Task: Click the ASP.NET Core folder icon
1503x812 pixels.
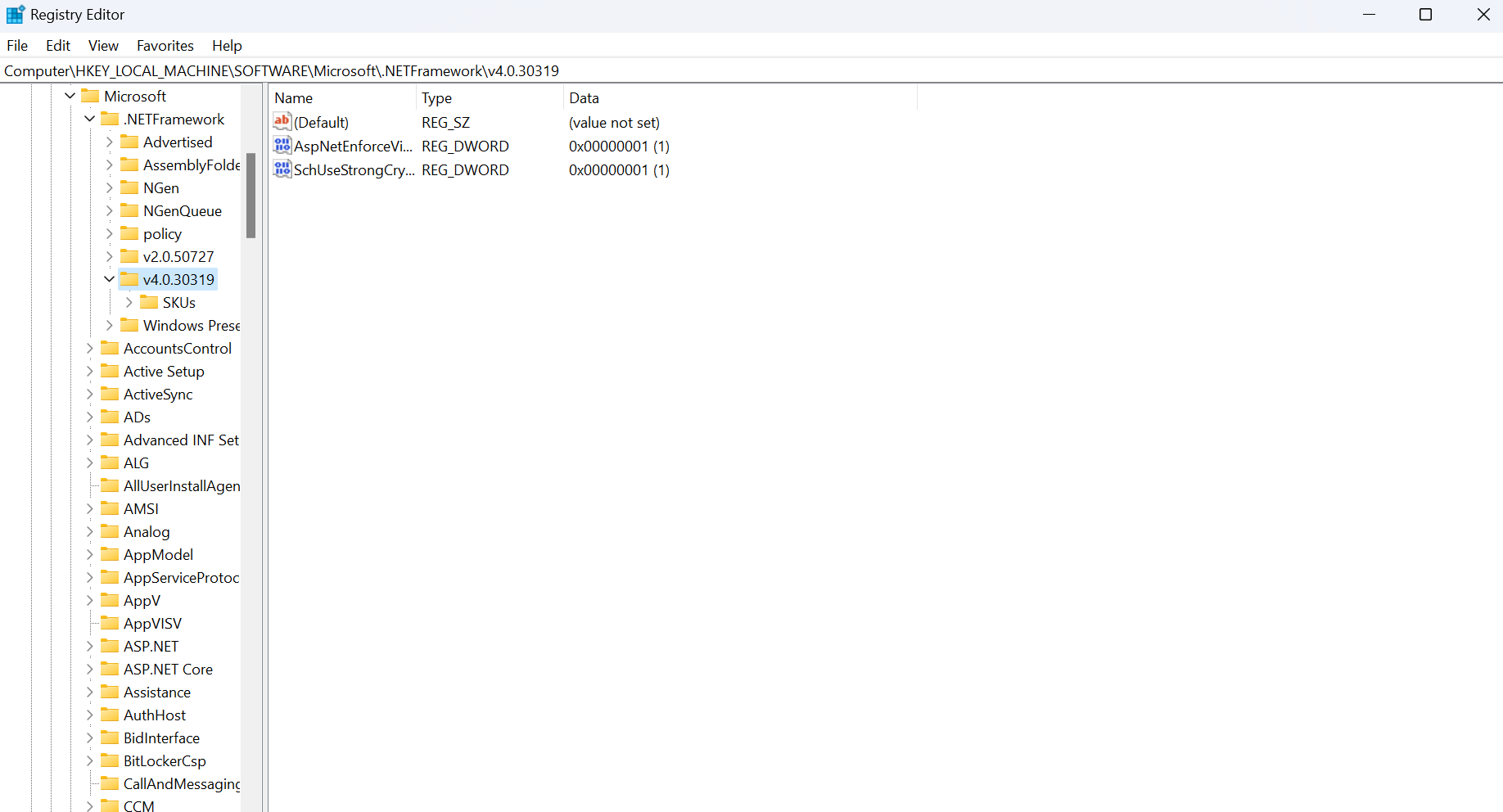Action: coord(111,669)
